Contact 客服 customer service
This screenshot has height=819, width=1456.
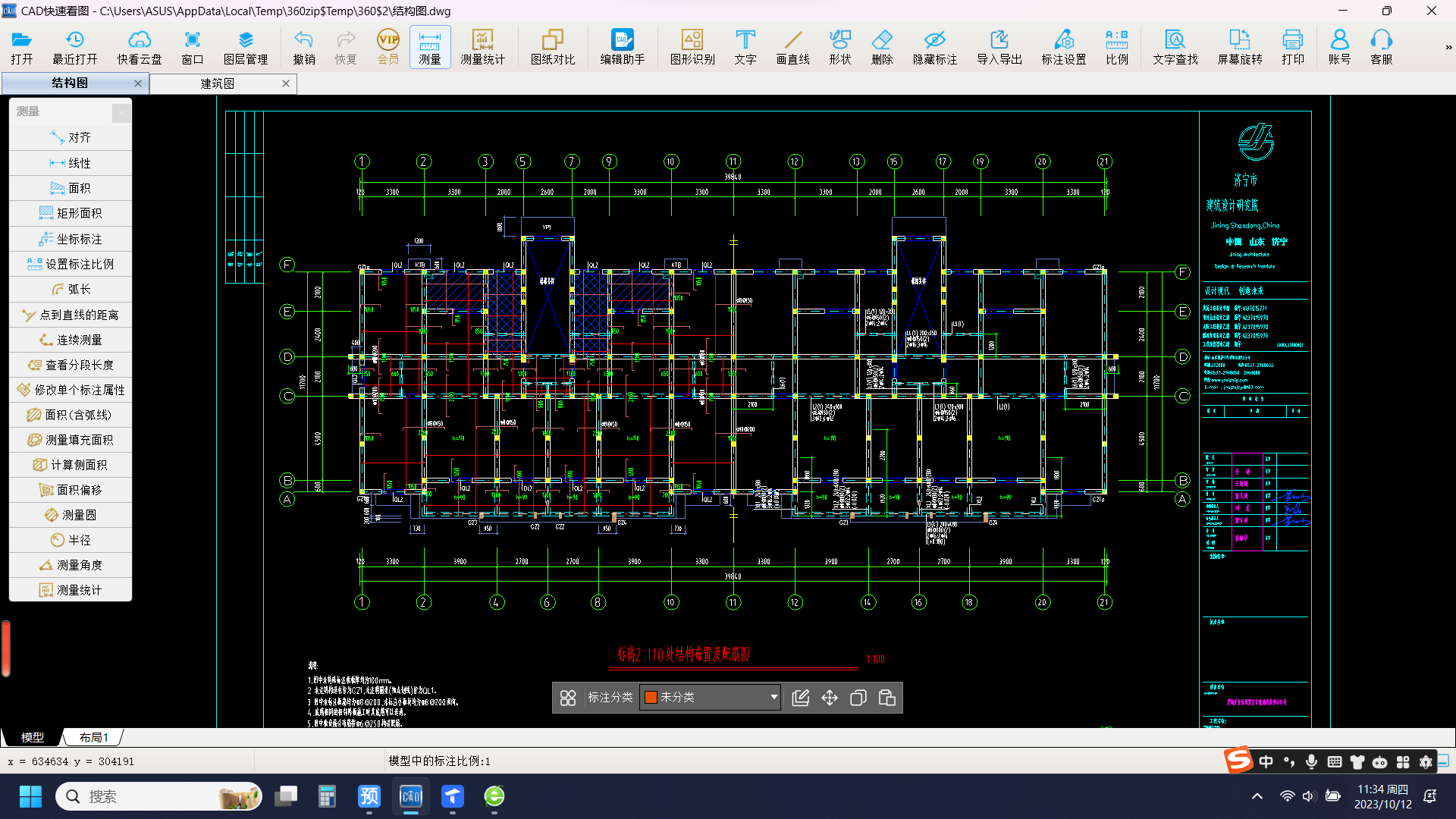coord(1382,47)
